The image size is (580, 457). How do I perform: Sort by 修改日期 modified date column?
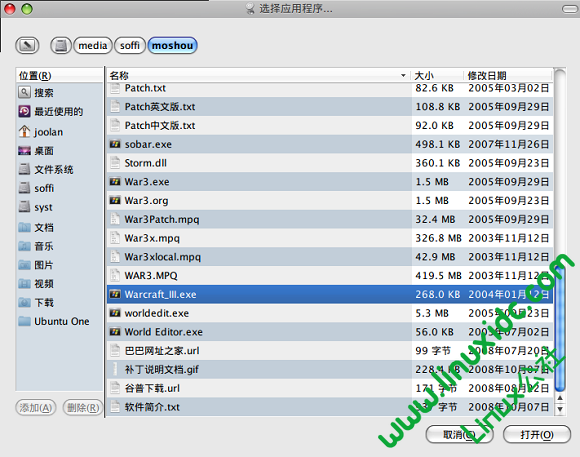click(508, 75)
